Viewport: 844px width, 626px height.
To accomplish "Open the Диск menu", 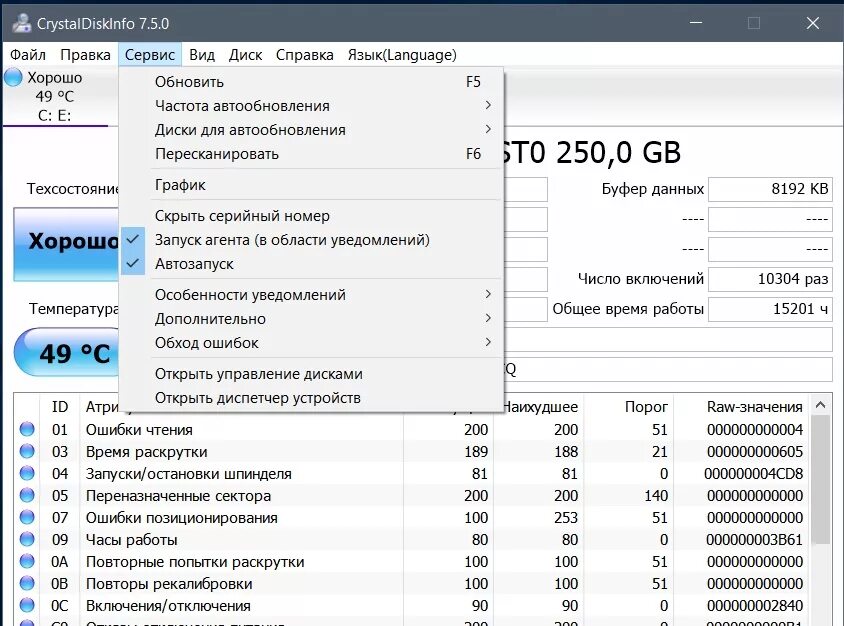I will point(245,55).
